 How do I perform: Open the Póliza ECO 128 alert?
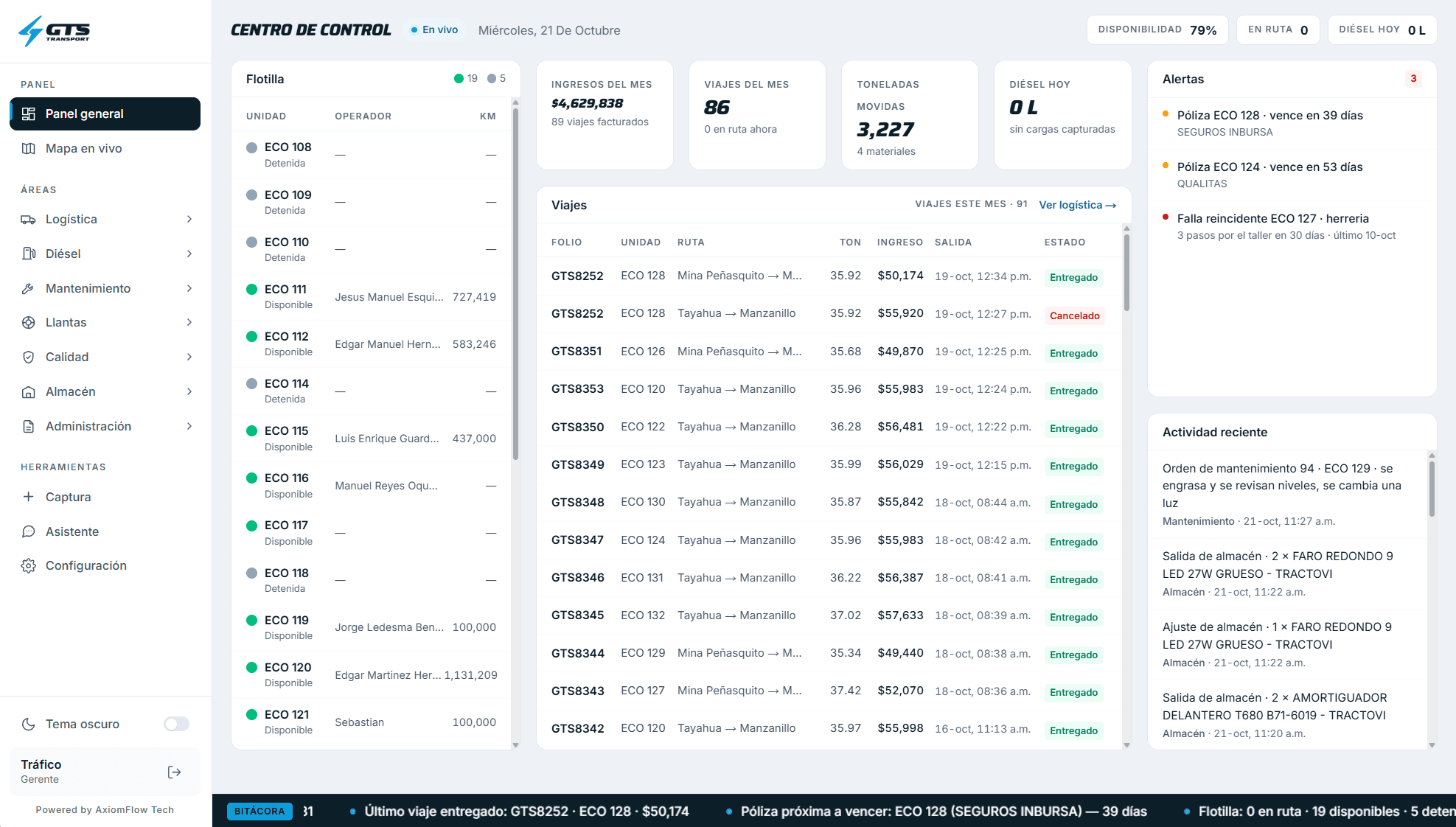click(1292, 123)
